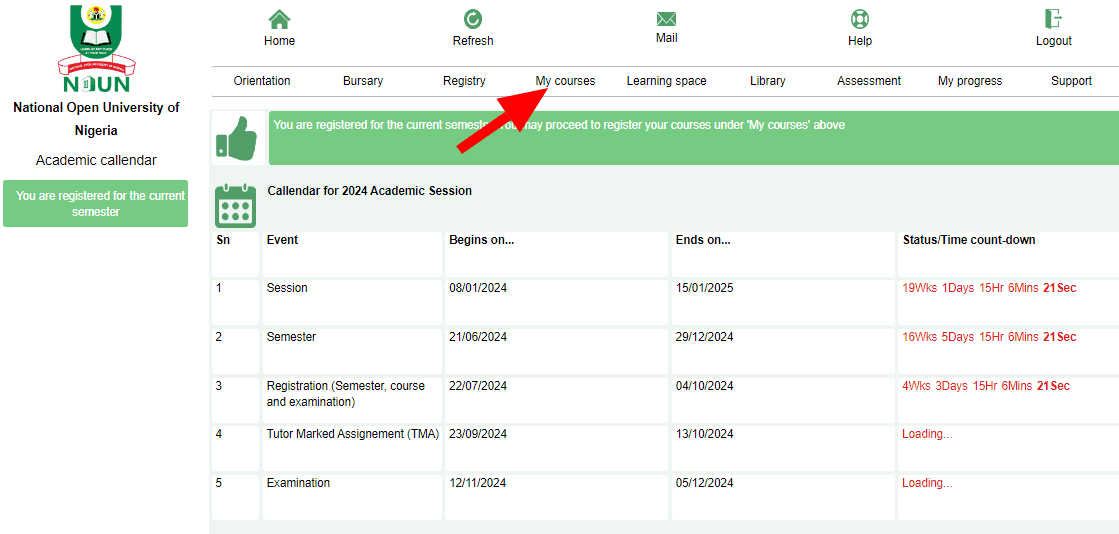Viewport: 1119px width, 534px height.
Task: Click the 4Wks 3Days countdown for Registration
Action: pyautogui.click(x=986, y=386)
